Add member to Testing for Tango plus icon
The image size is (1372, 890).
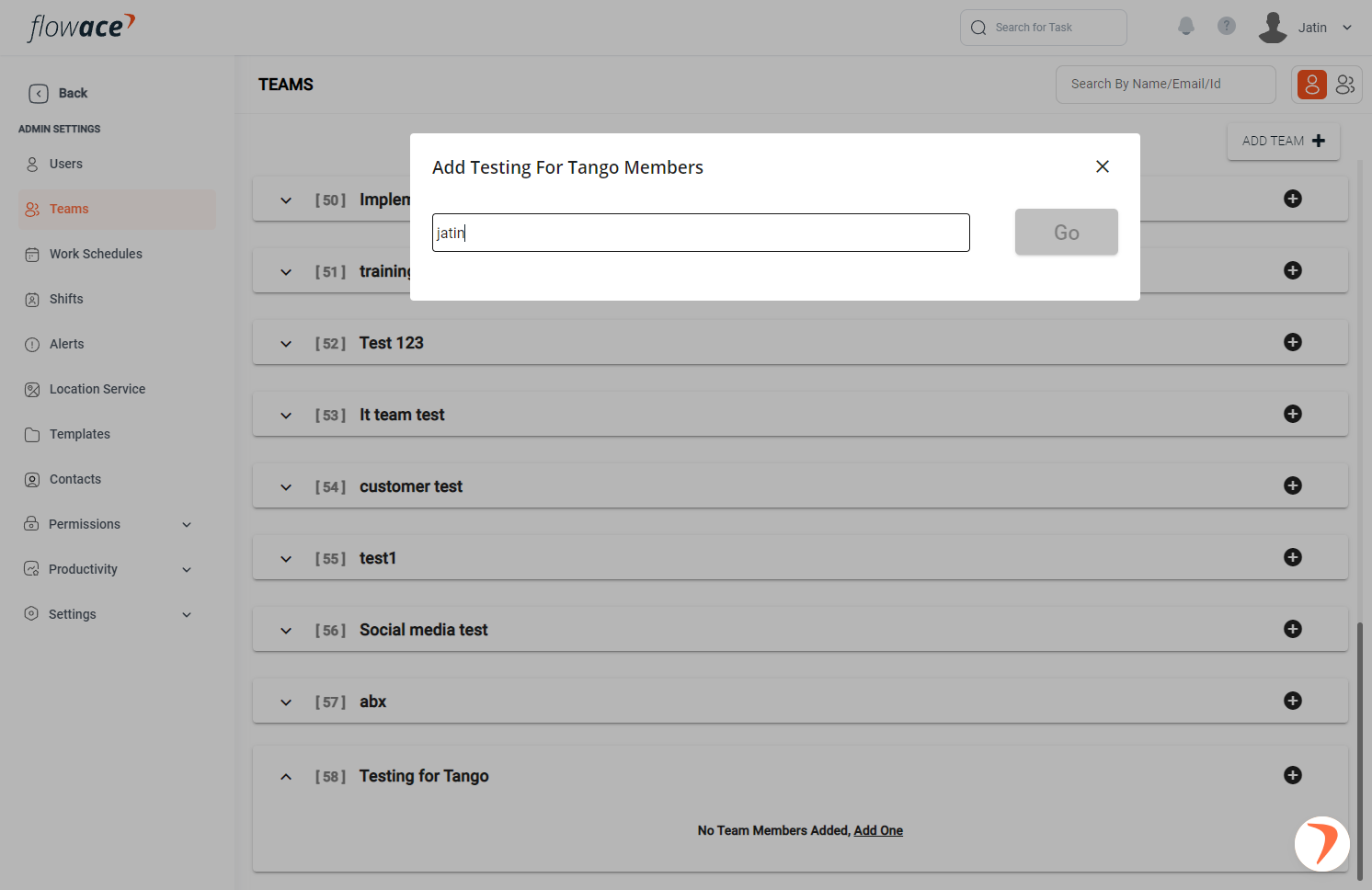[1293, 775]
